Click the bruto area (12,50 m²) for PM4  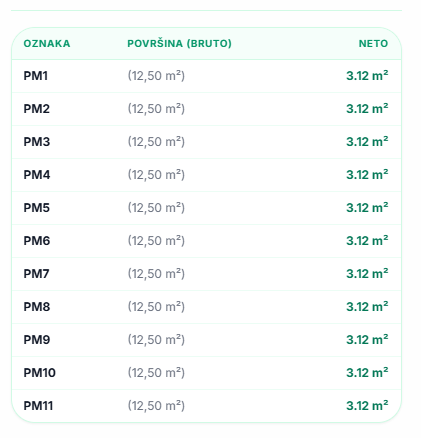156,175
